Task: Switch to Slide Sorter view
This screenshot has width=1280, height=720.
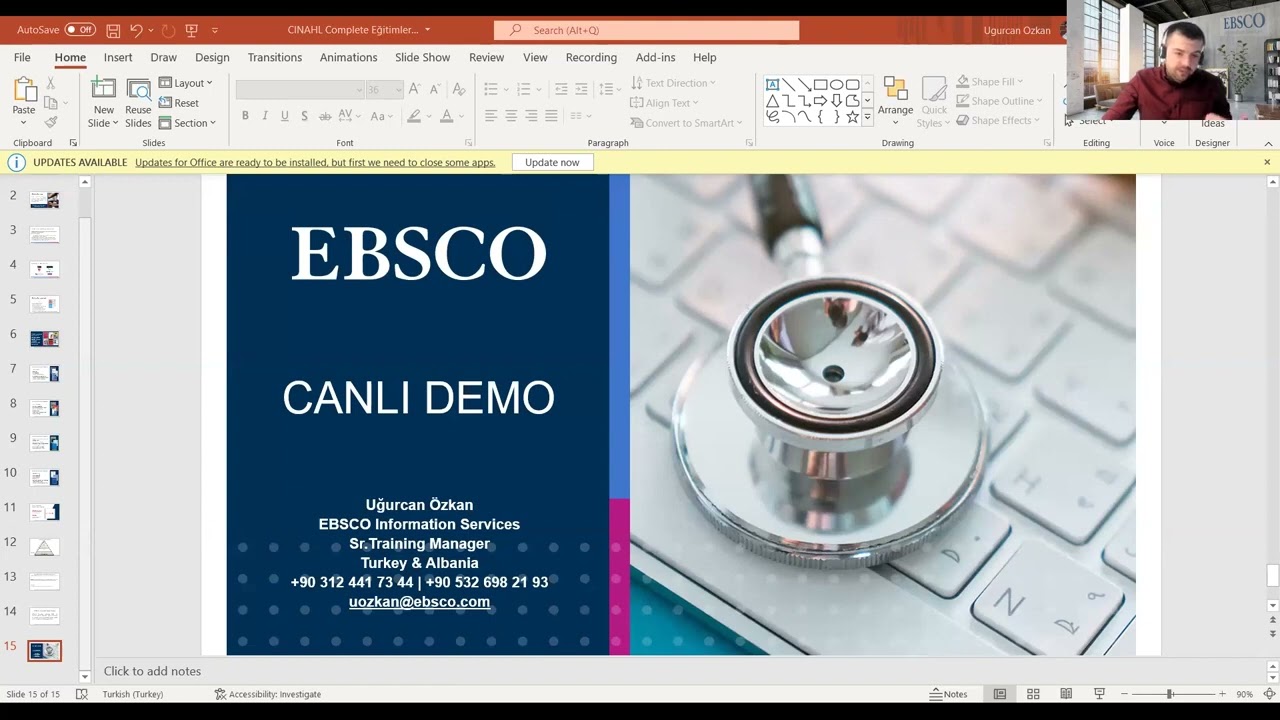Action: click(1033, 694)
